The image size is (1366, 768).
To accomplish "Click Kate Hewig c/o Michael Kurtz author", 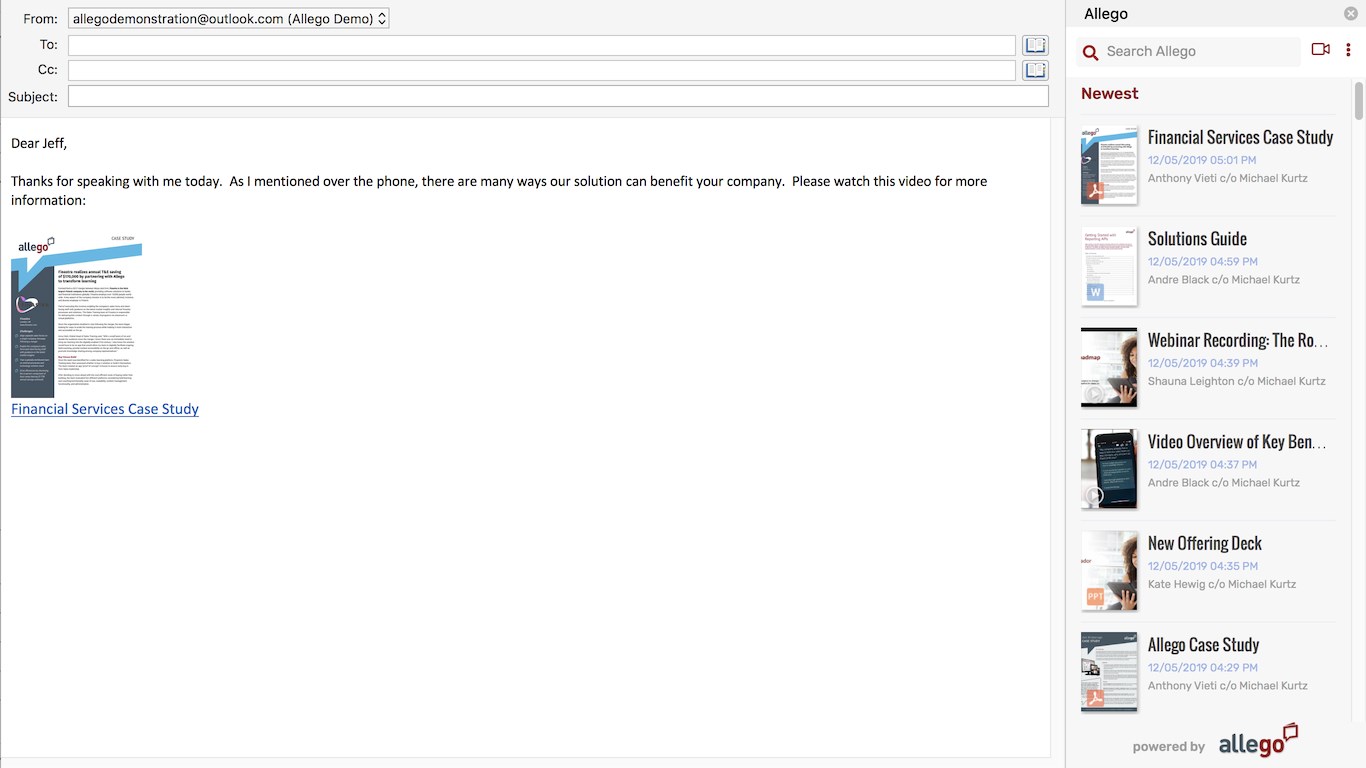I will click(1222, 584).
